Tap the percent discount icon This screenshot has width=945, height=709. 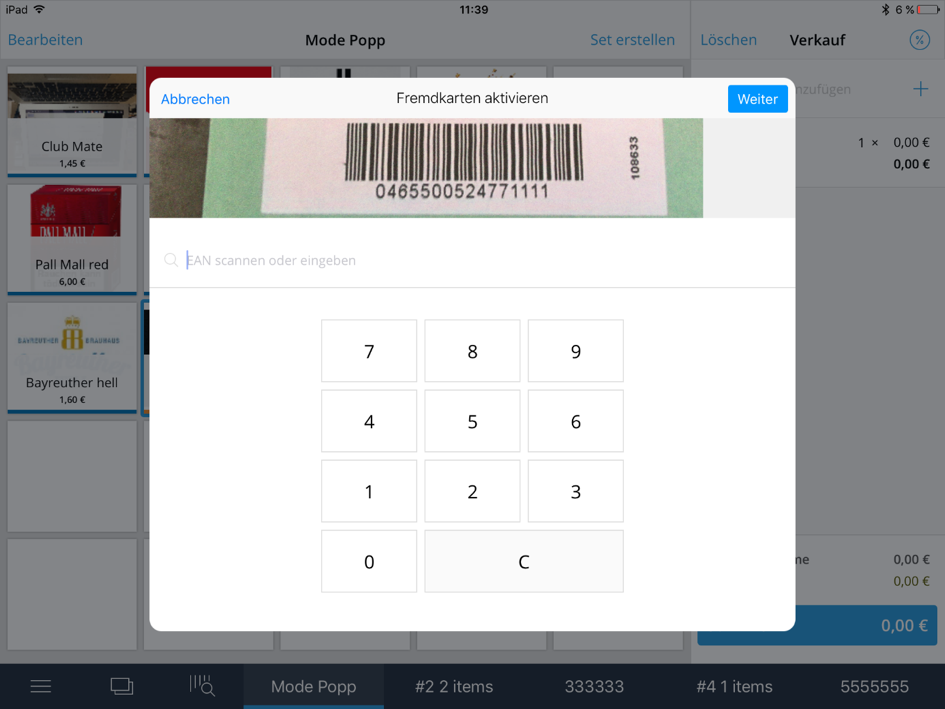pyautogui.click(x=919, y=40)
